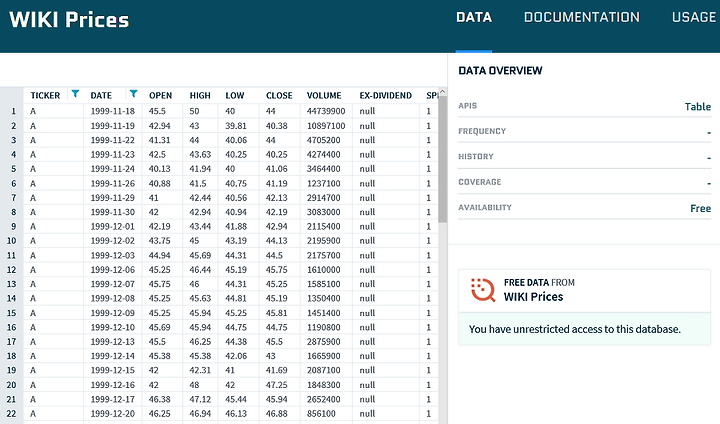
Task: Open the USAGE tab
Action: tap(694, 17)
